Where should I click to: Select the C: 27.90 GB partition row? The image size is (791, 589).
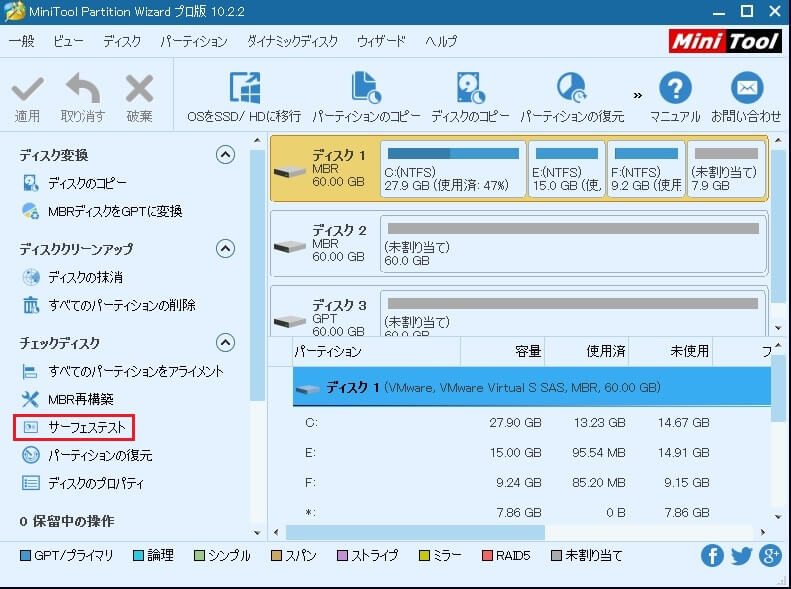click(x=532, y=423)
